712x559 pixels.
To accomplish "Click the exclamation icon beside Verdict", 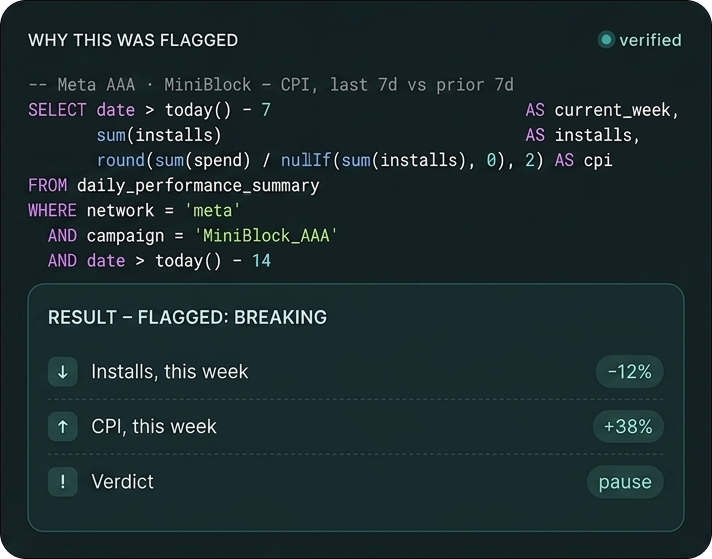I will pos(63,482).
